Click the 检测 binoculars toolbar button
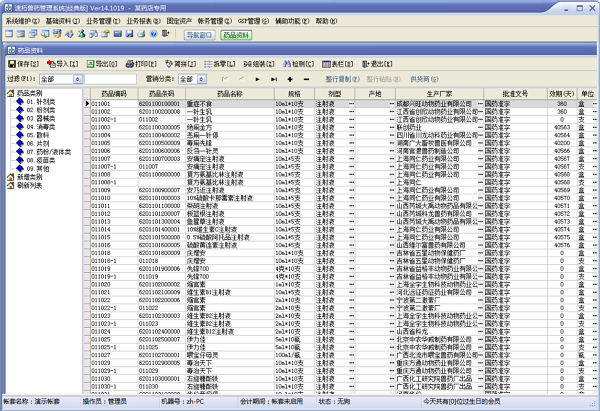 point(298,64)
